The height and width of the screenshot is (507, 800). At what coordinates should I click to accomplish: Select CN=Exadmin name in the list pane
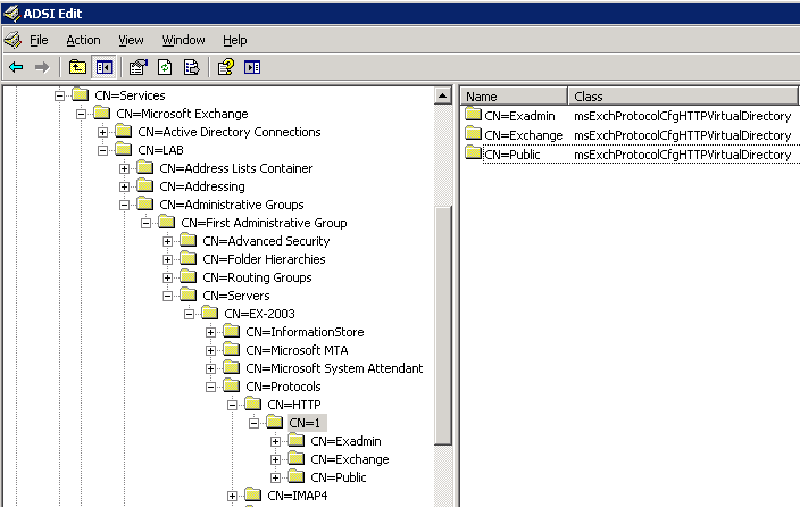(519, 116)
